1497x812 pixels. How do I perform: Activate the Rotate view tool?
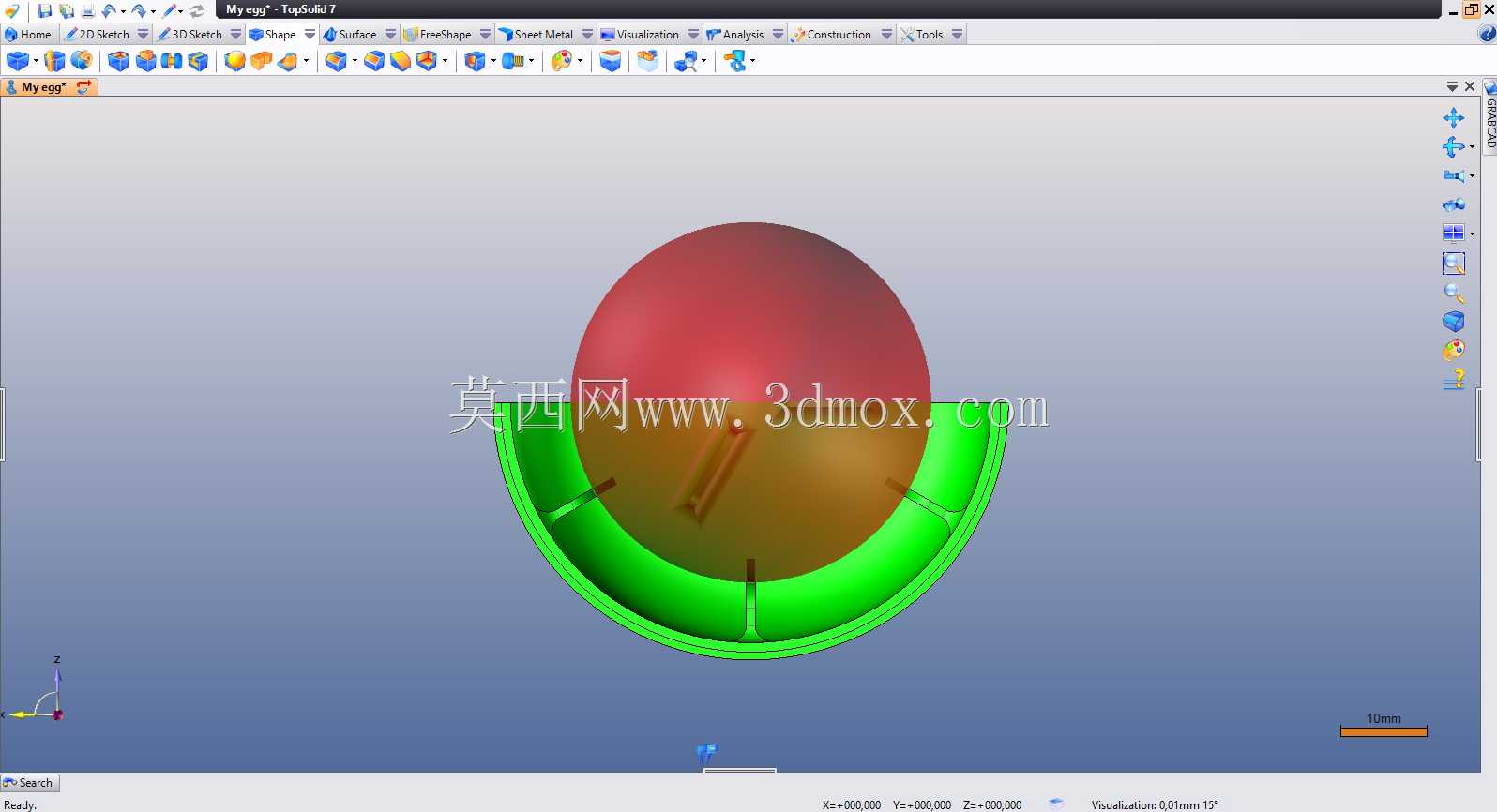(1453, 147)
